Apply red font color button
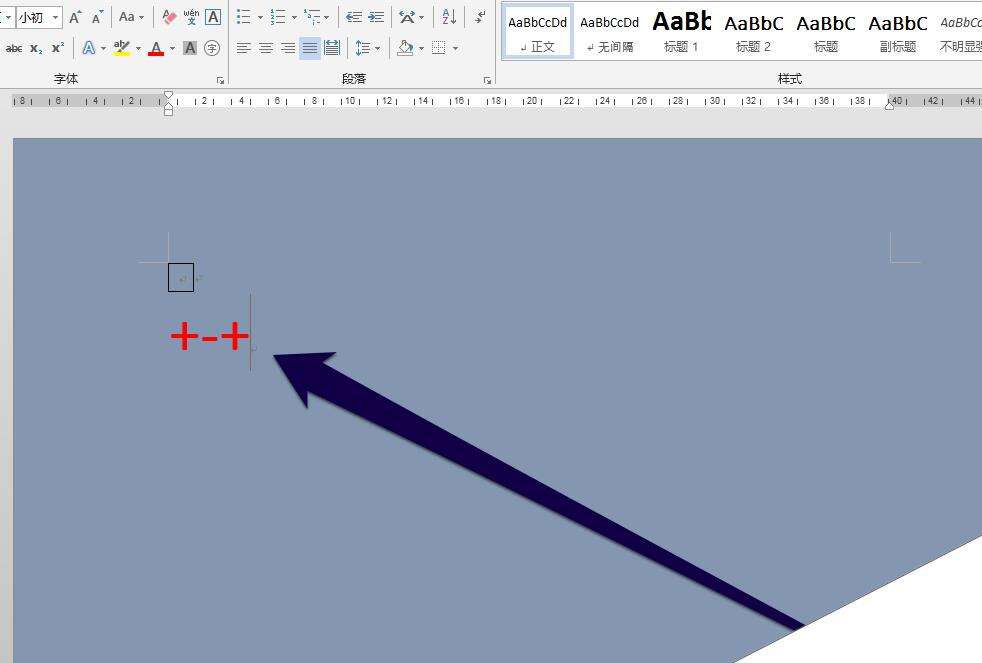982x663 pixels. 156,48
